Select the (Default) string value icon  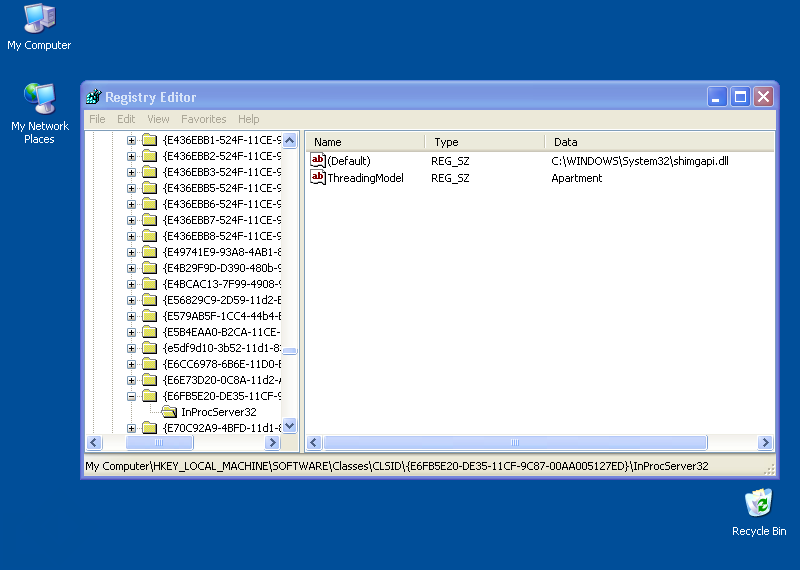(318, 161)
